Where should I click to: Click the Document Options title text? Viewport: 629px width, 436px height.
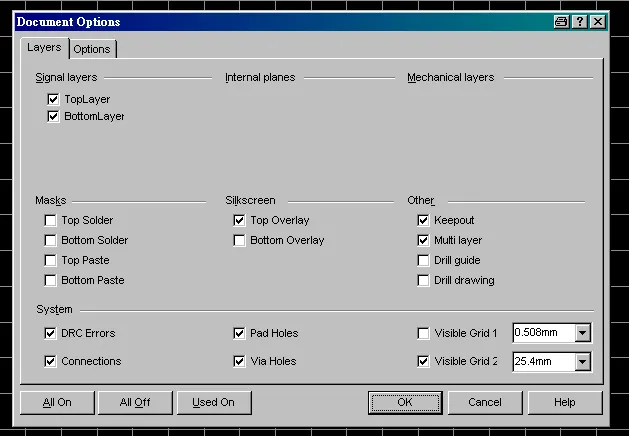click(x=69, y=22)
